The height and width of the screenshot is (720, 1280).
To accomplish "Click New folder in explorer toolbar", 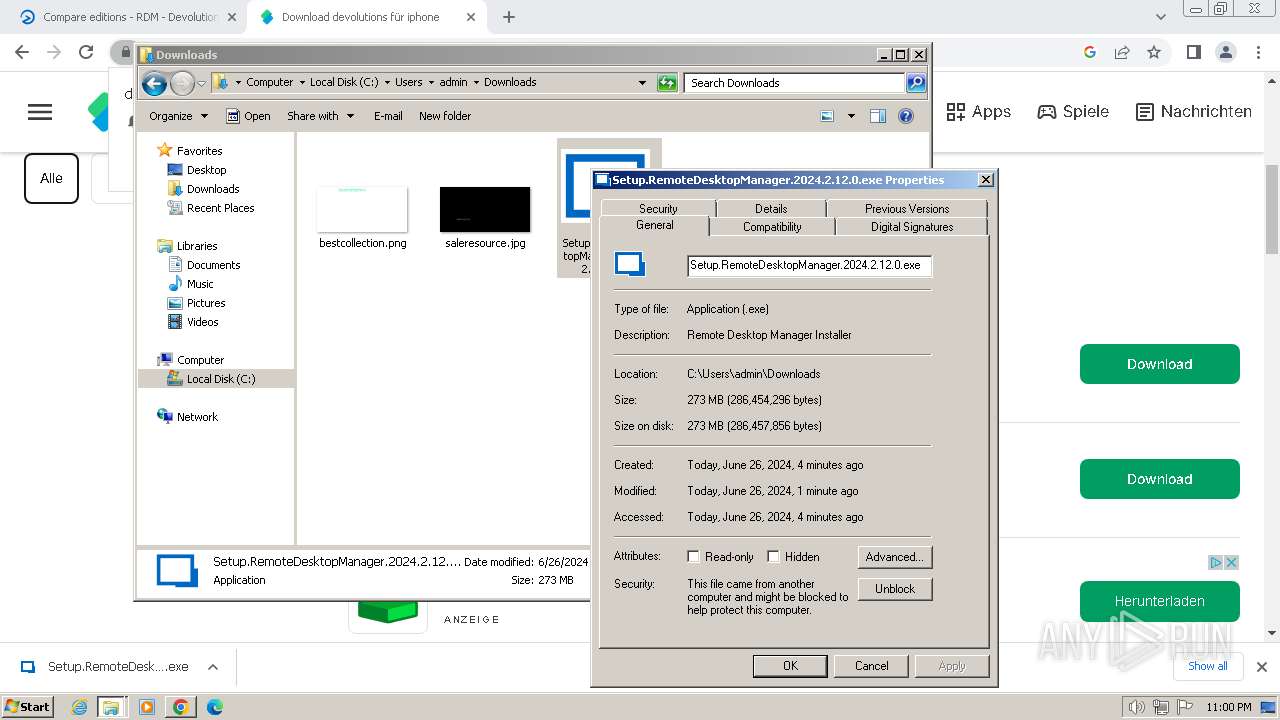I will pos(445,116).
